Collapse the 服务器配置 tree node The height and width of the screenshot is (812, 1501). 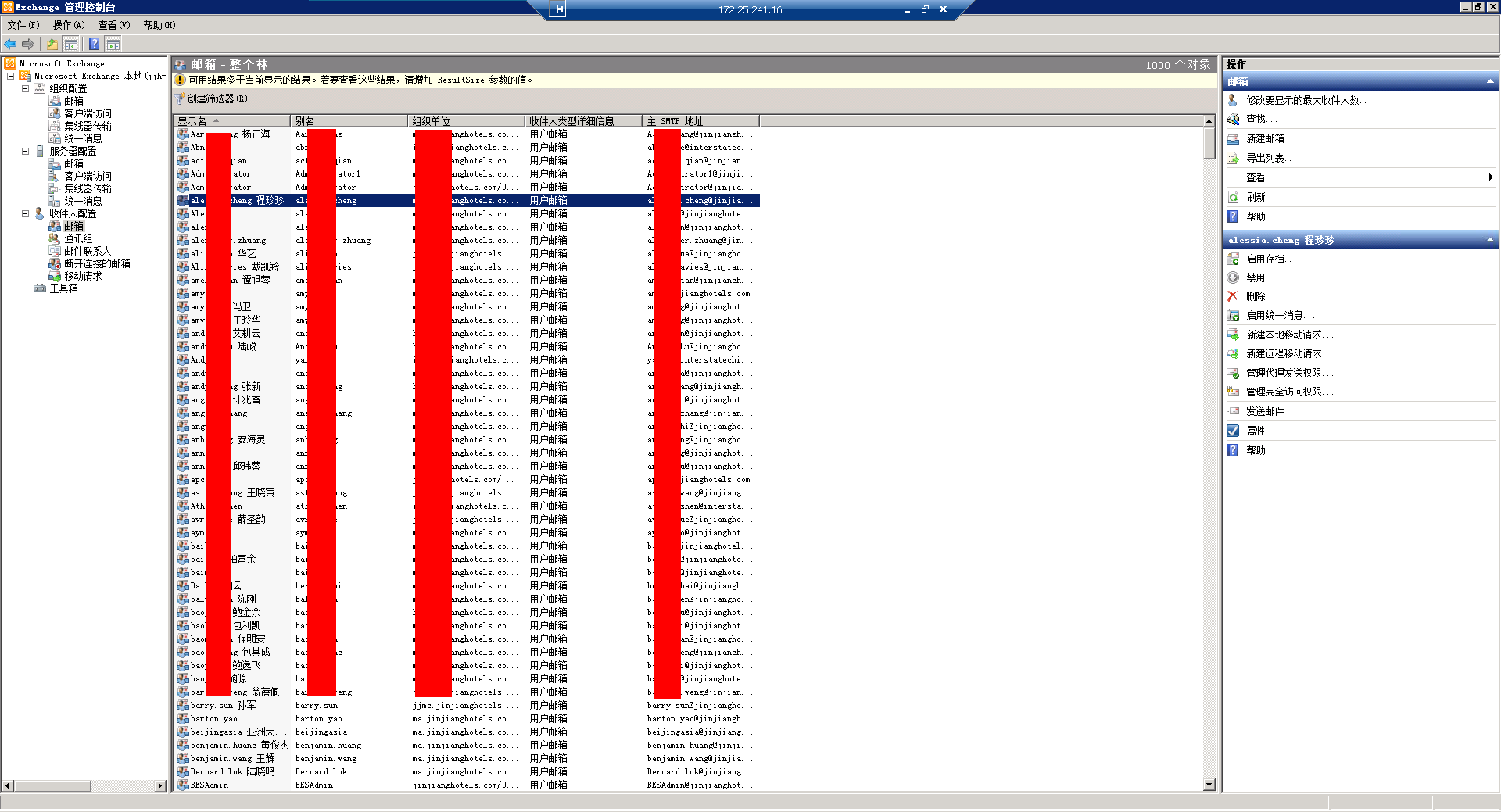pyautogui.click(x=25, y=151)
